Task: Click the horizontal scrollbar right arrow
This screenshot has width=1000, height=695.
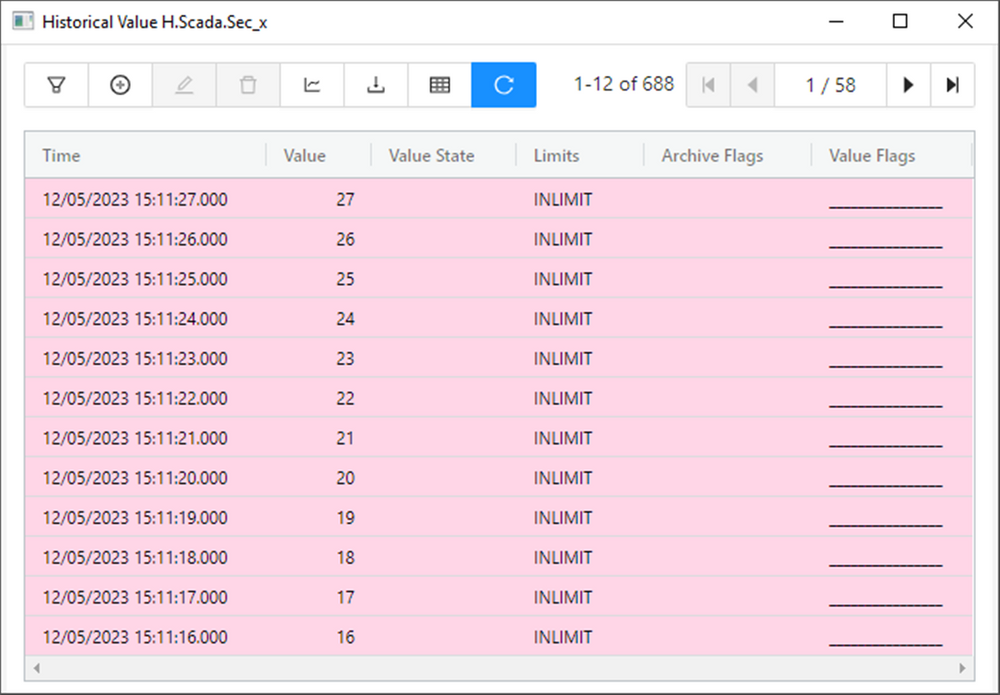Action: 962,667
